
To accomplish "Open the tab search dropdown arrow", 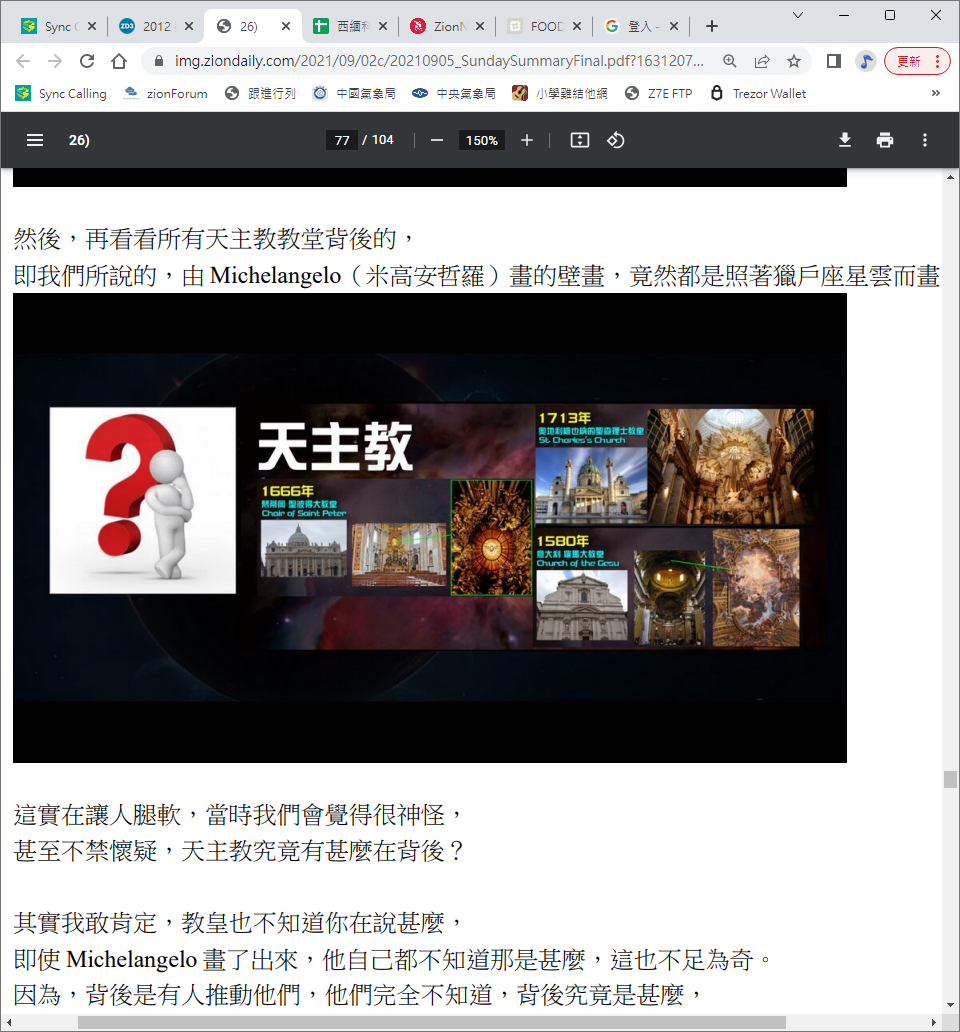I will (797, 14).
